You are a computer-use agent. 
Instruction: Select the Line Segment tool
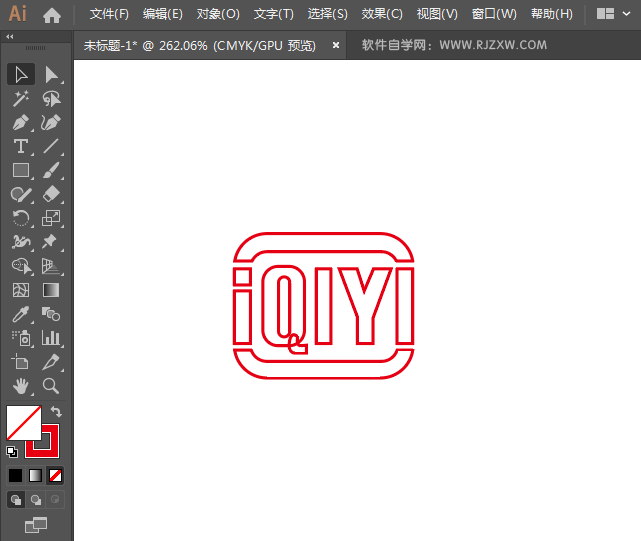click(x=52, y=146)
